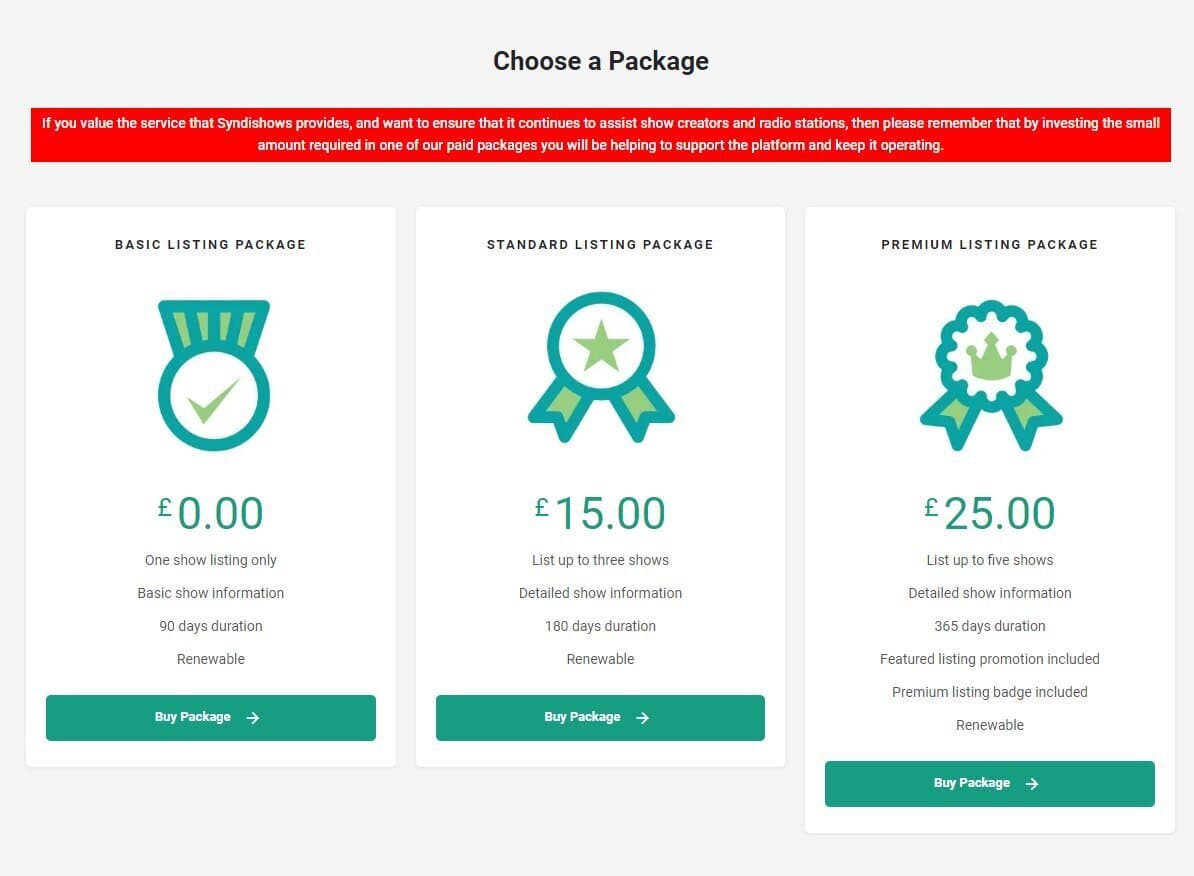Click the 25.00 price text

point(998,512)
